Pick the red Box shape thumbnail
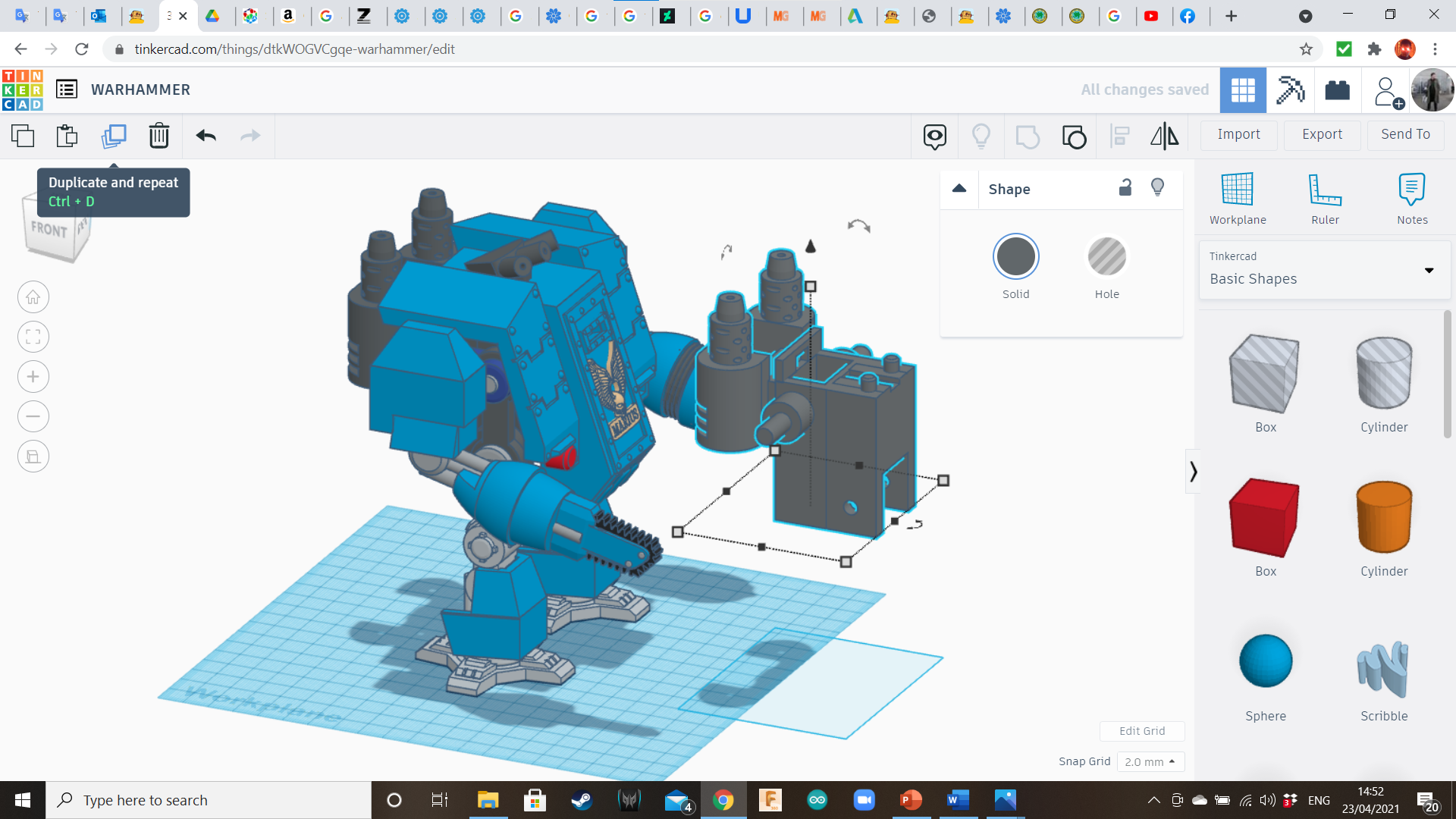Viewport: 1456px width, 819px height. point(1265,518)
